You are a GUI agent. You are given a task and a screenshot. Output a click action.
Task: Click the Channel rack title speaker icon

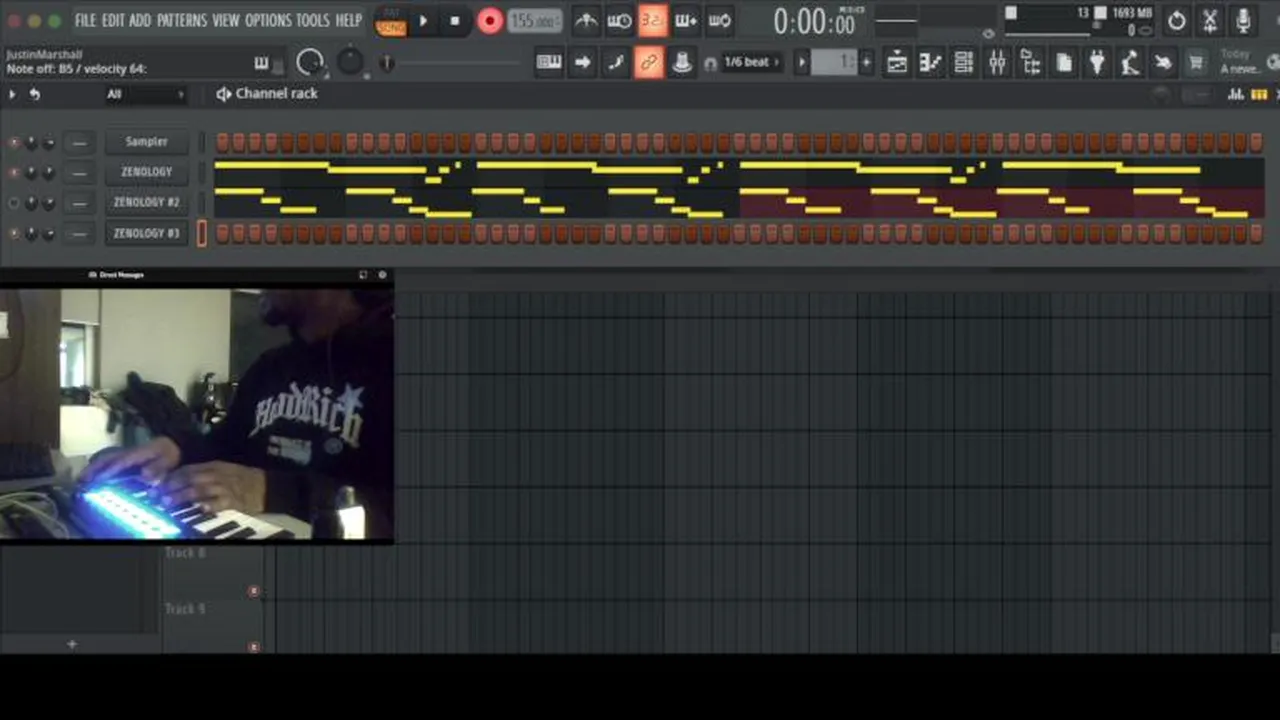tap(224, 94)
